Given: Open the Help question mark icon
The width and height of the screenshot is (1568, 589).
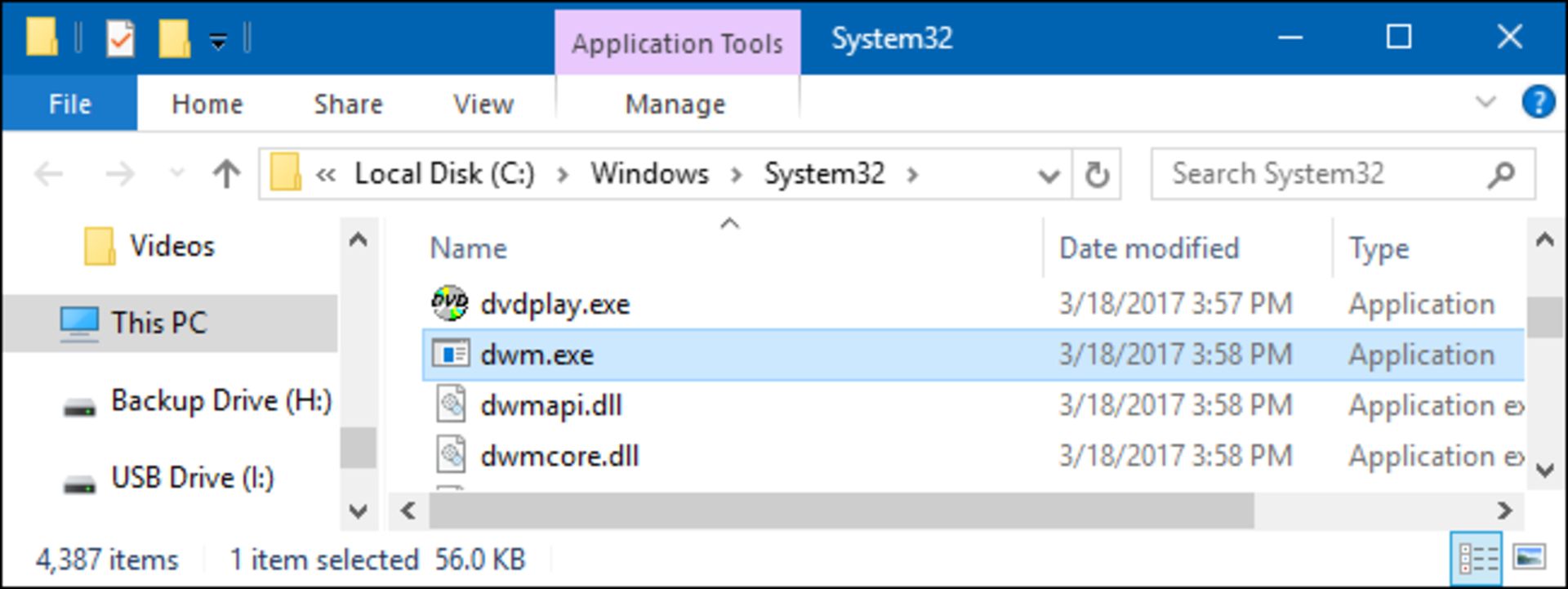Looking at the screenshot, I should [x=1537, y=103].
